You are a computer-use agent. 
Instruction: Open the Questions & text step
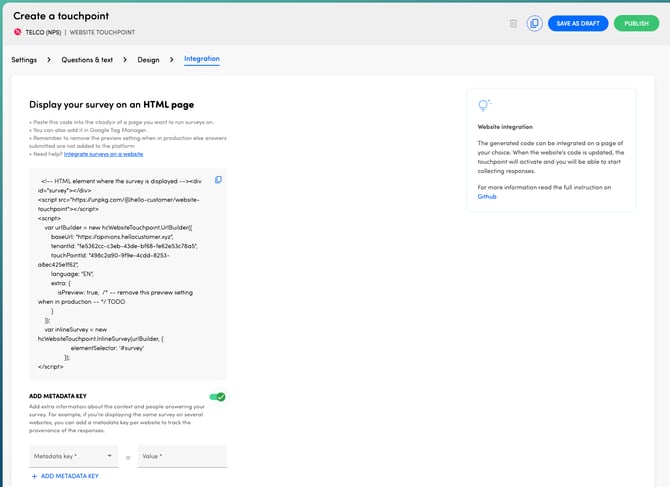click(87, 60)
